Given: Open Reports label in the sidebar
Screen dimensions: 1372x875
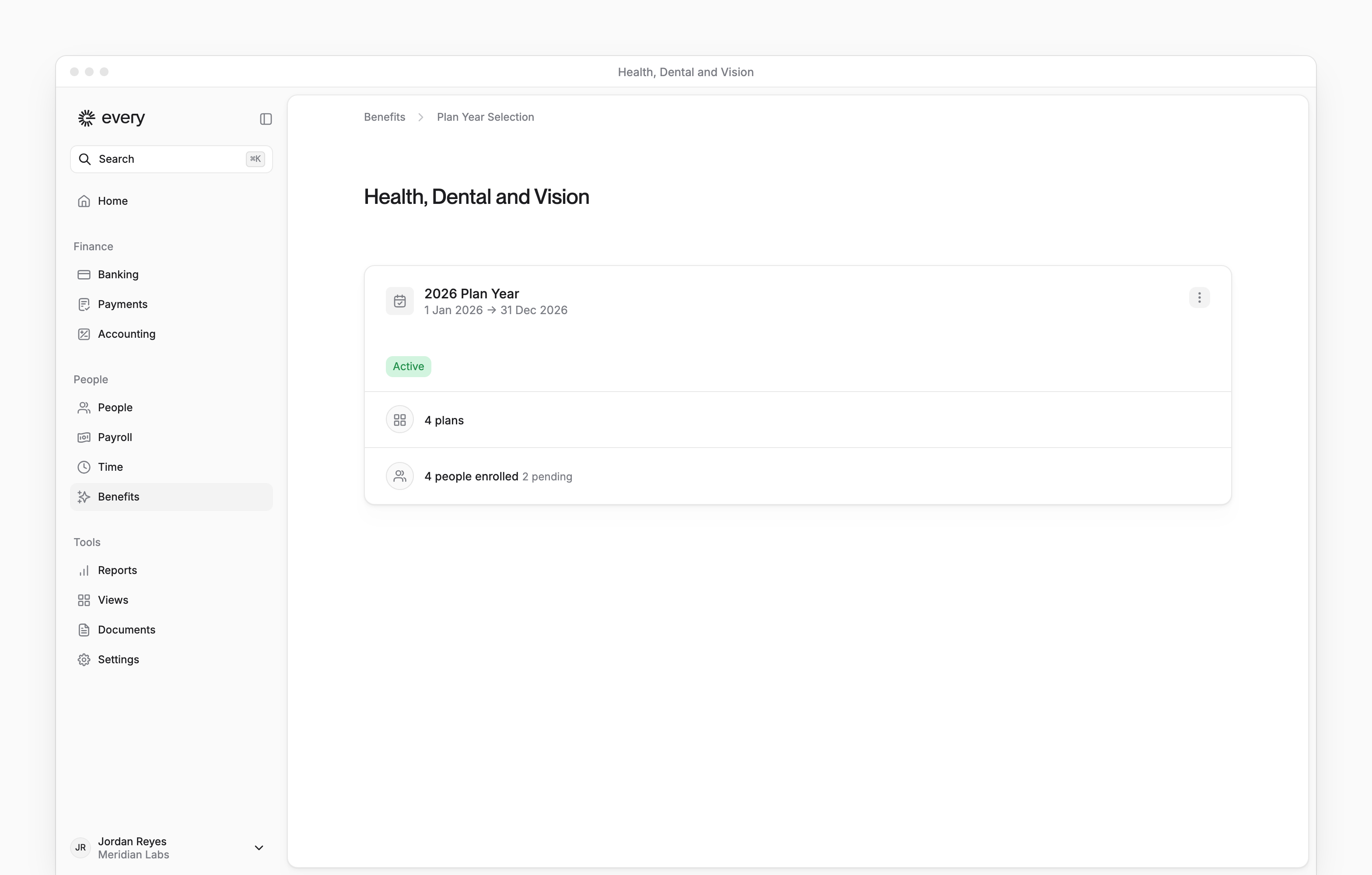Looking at the screenshot, I should tap(117, 570).
